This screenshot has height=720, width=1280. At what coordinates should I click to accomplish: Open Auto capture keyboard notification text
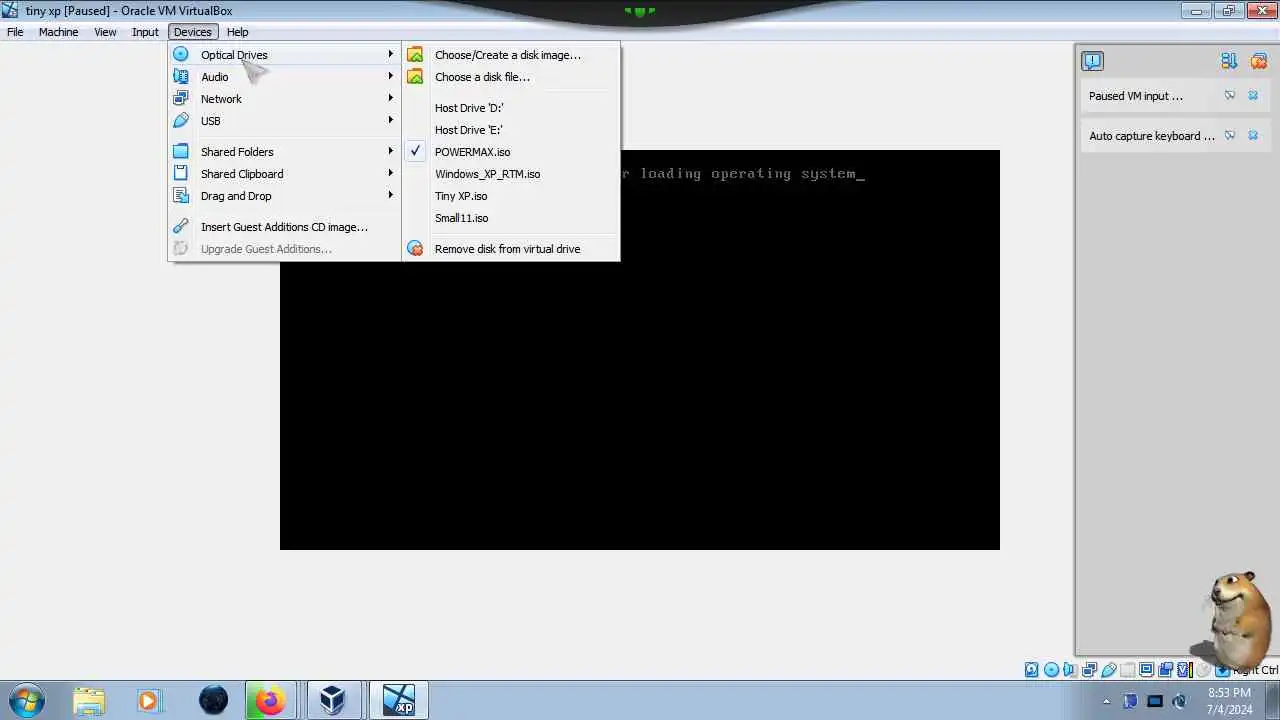pyautogui.click(x=1152, y=136)
